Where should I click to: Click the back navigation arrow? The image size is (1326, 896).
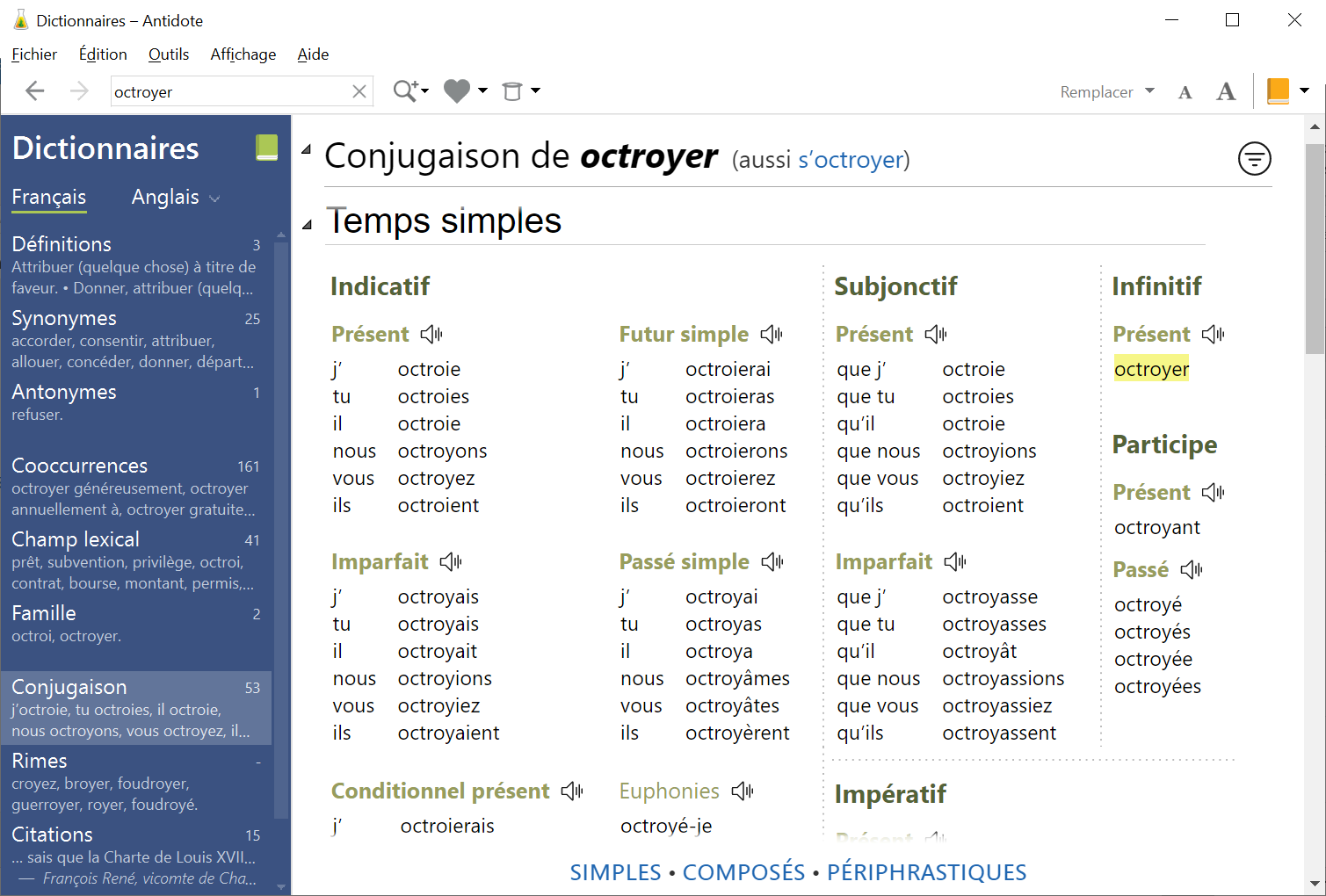[x=35, y=91]
